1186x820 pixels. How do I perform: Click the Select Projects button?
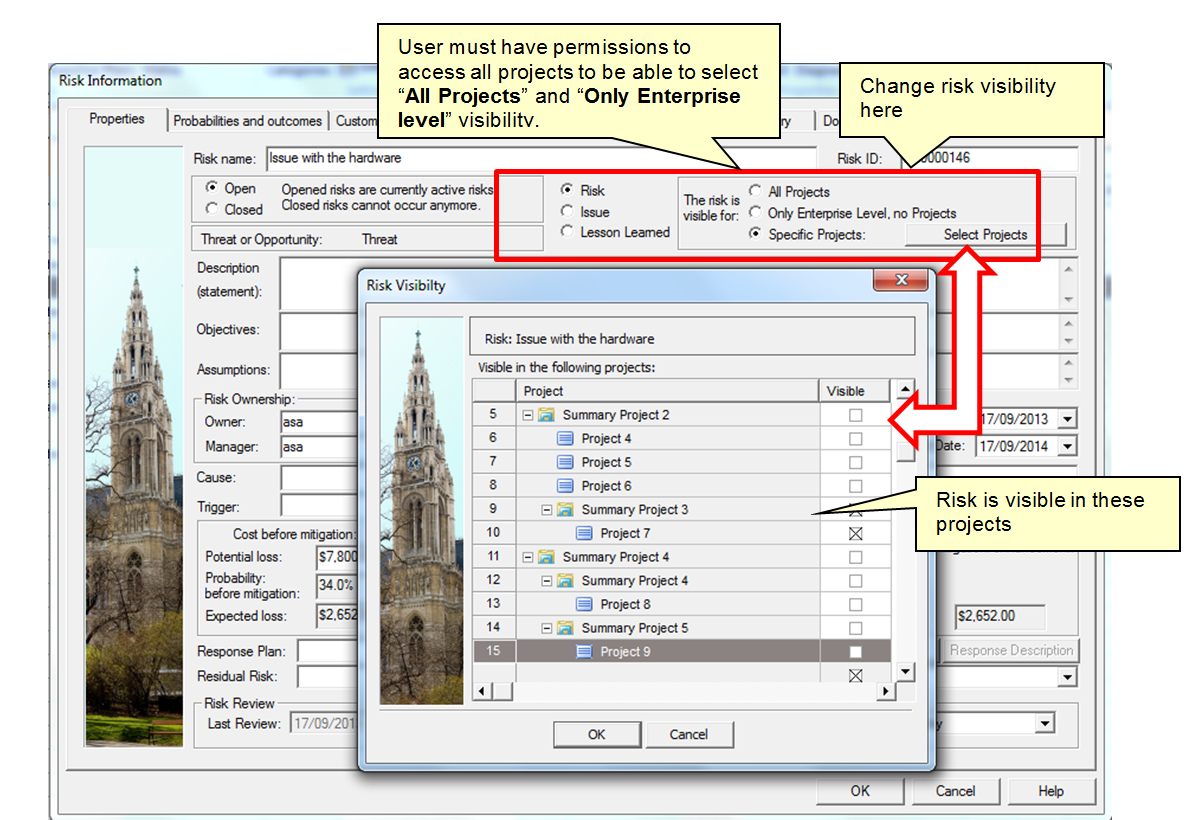985,235
